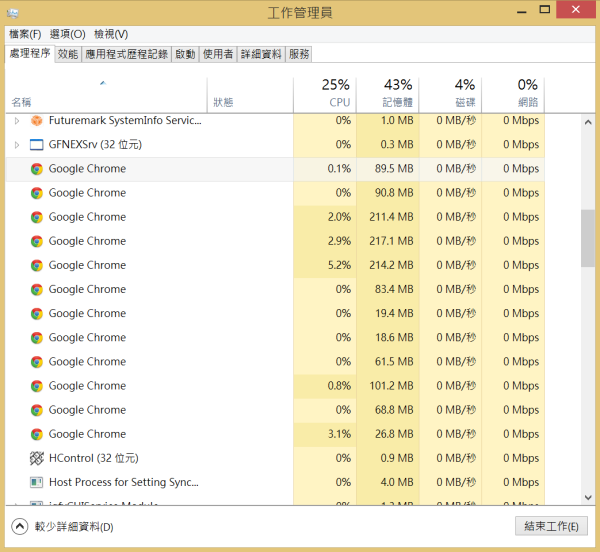Switch to the 應用程式歷程記錄 tab
600x552 pixels.
click(126, 54)
